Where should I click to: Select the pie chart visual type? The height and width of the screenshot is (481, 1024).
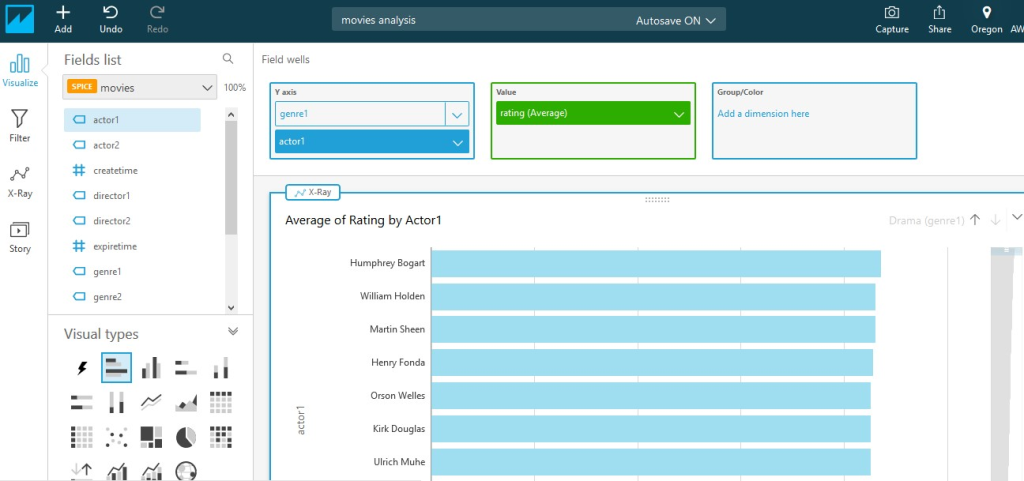pyautogui.click(x=185, y=437)
